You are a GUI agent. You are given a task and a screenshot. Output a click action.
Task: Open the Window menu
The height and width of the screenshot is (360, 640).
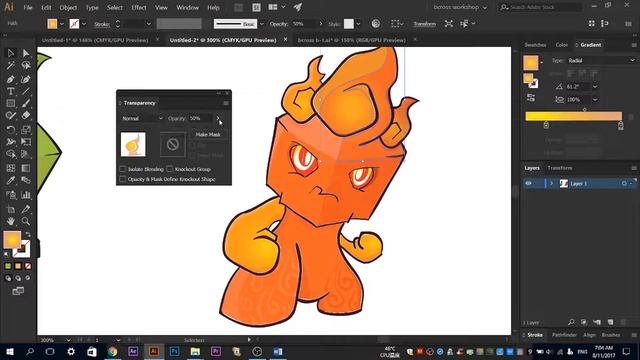187,7
